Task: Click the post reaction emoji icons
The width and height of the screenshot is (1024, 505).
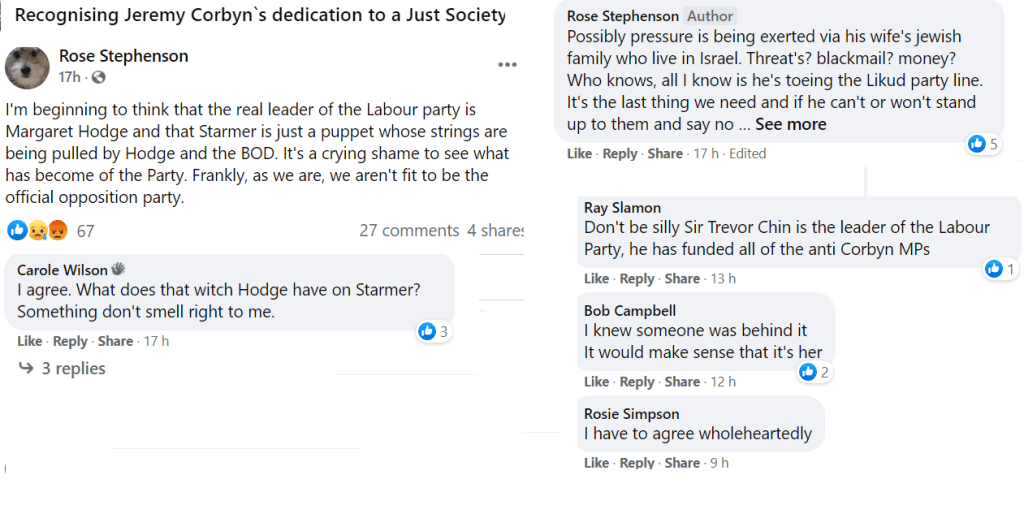Action: (x=39, y=231)
